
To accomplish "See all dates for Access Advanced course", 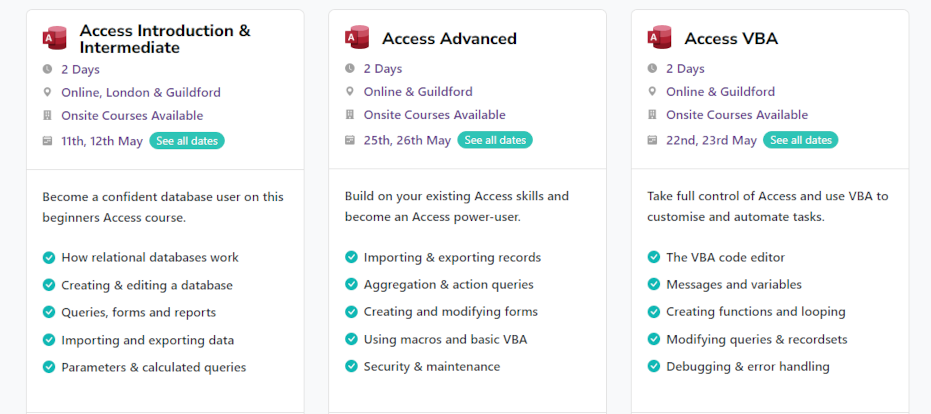I will (495, 140).
